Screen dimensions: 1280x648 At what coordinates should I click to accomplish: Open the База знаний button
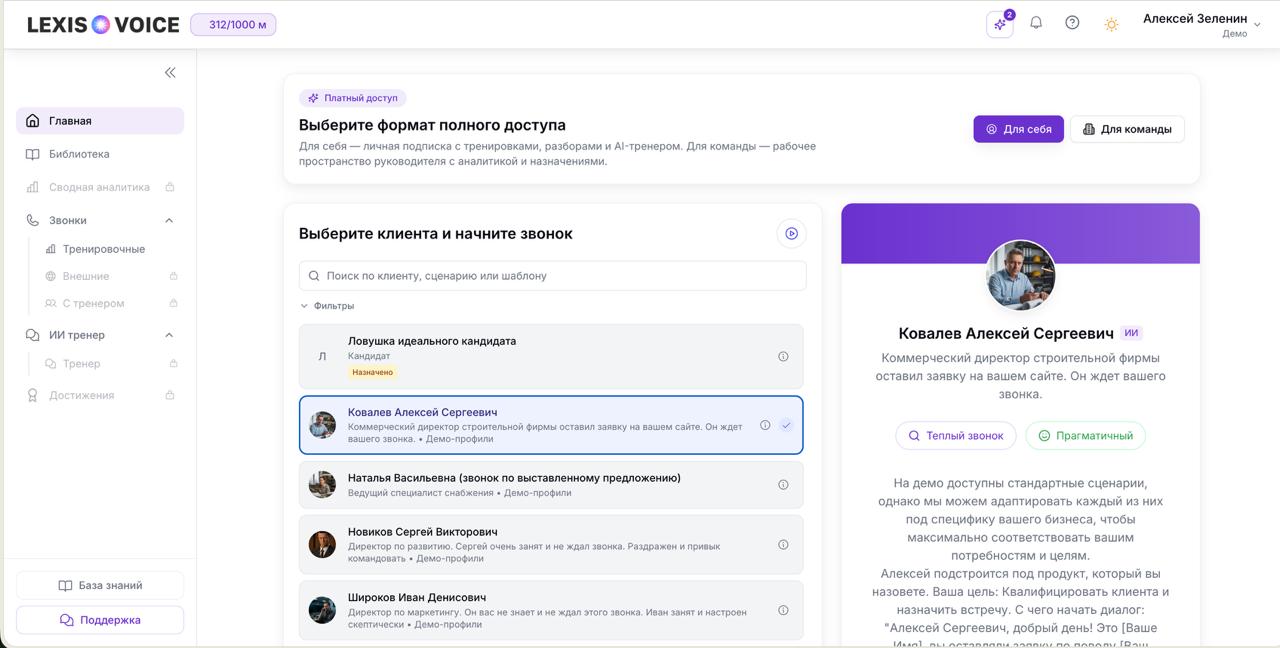coord(100,586)
